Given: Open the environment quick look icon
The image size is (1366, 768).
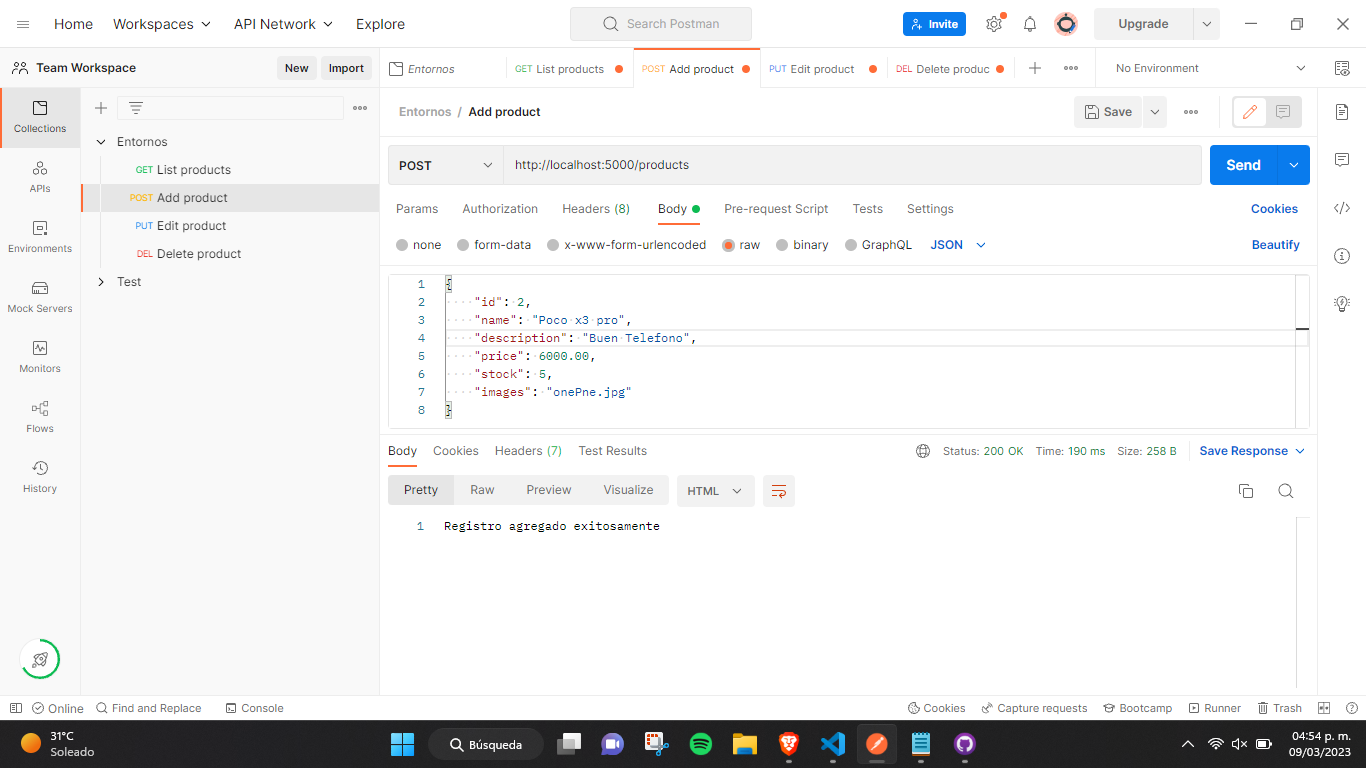Looking at the screenshot, I should tap(1342, 68).
